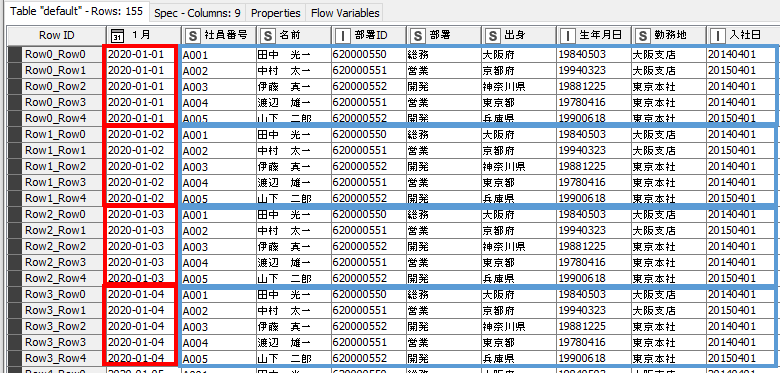
Task: Click 兵庫県 cell in Row2_Row4
Action: (519, 279)
